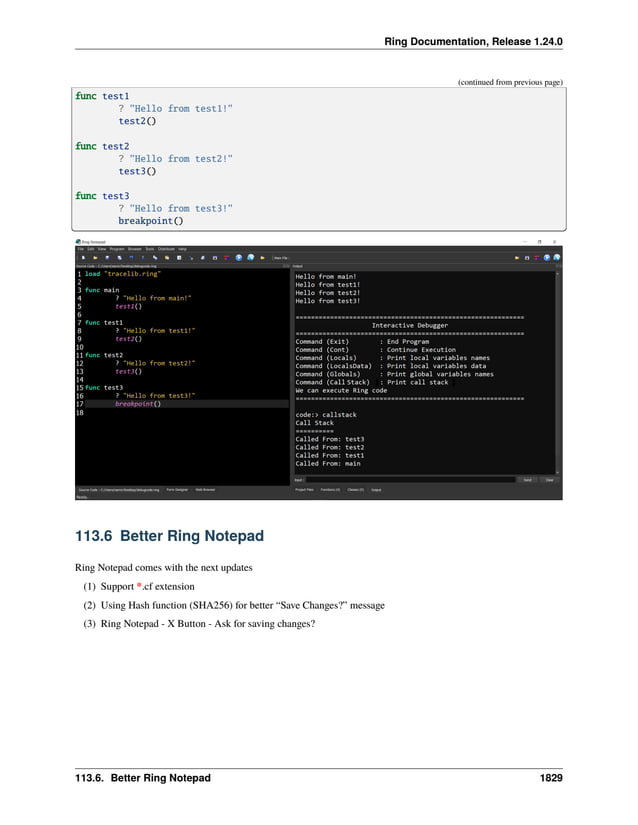Image resolution: width=638 pixels, height=825 pixels.
Task: Open the Browser menu
Action: tap(135, 249)
